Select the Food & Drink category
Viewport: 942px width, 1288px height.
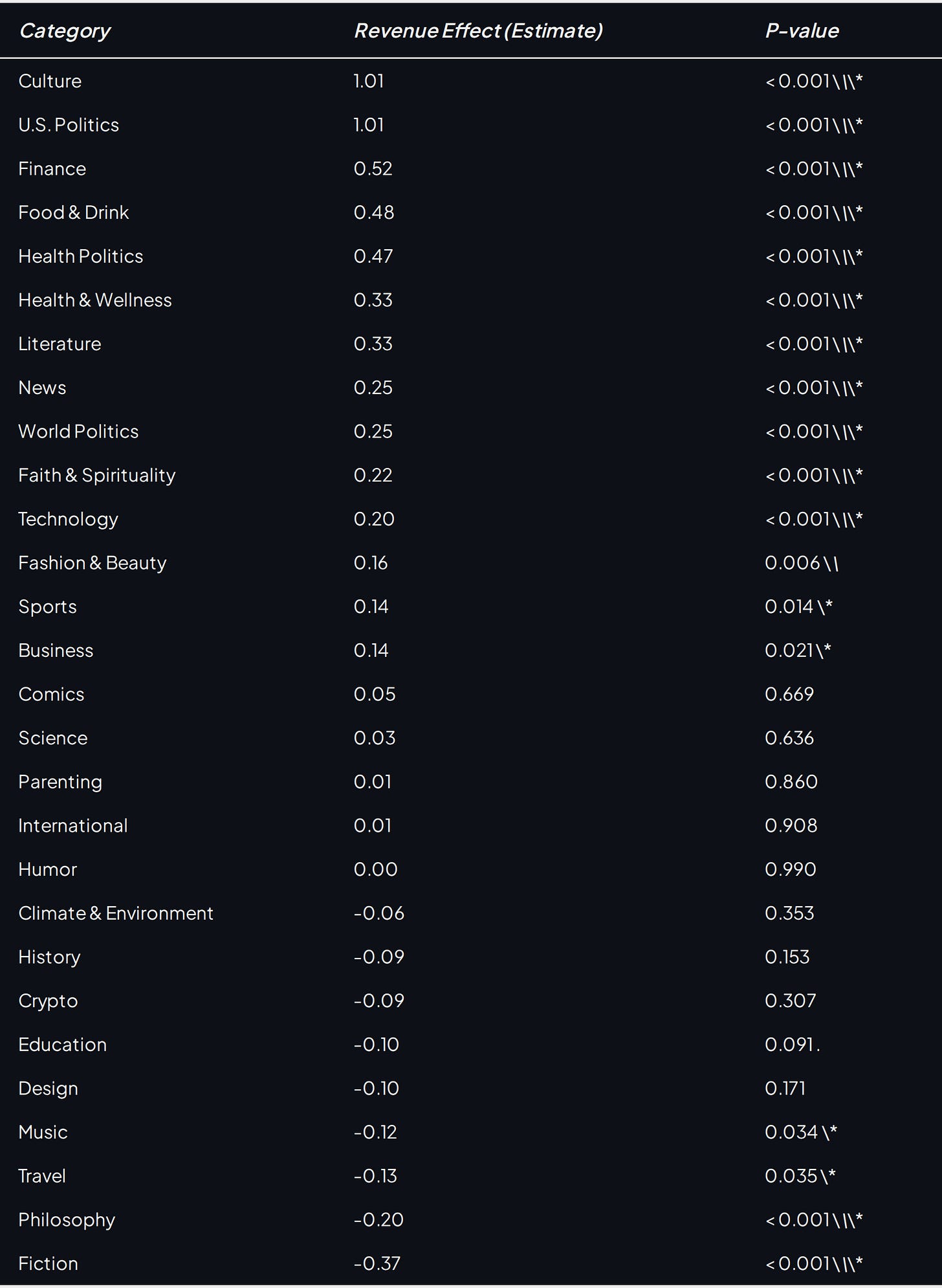[74, 212]
